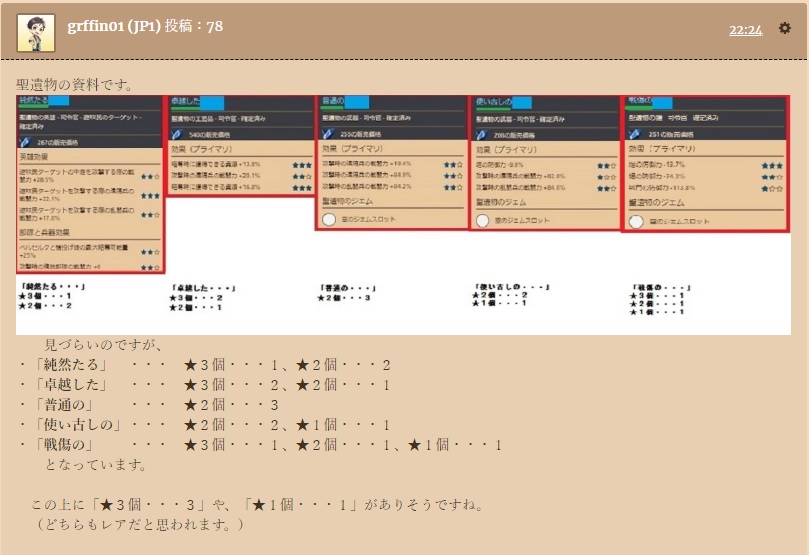
Task: Click the 「戦傷の」 star summary line
Action: point(261,445)
